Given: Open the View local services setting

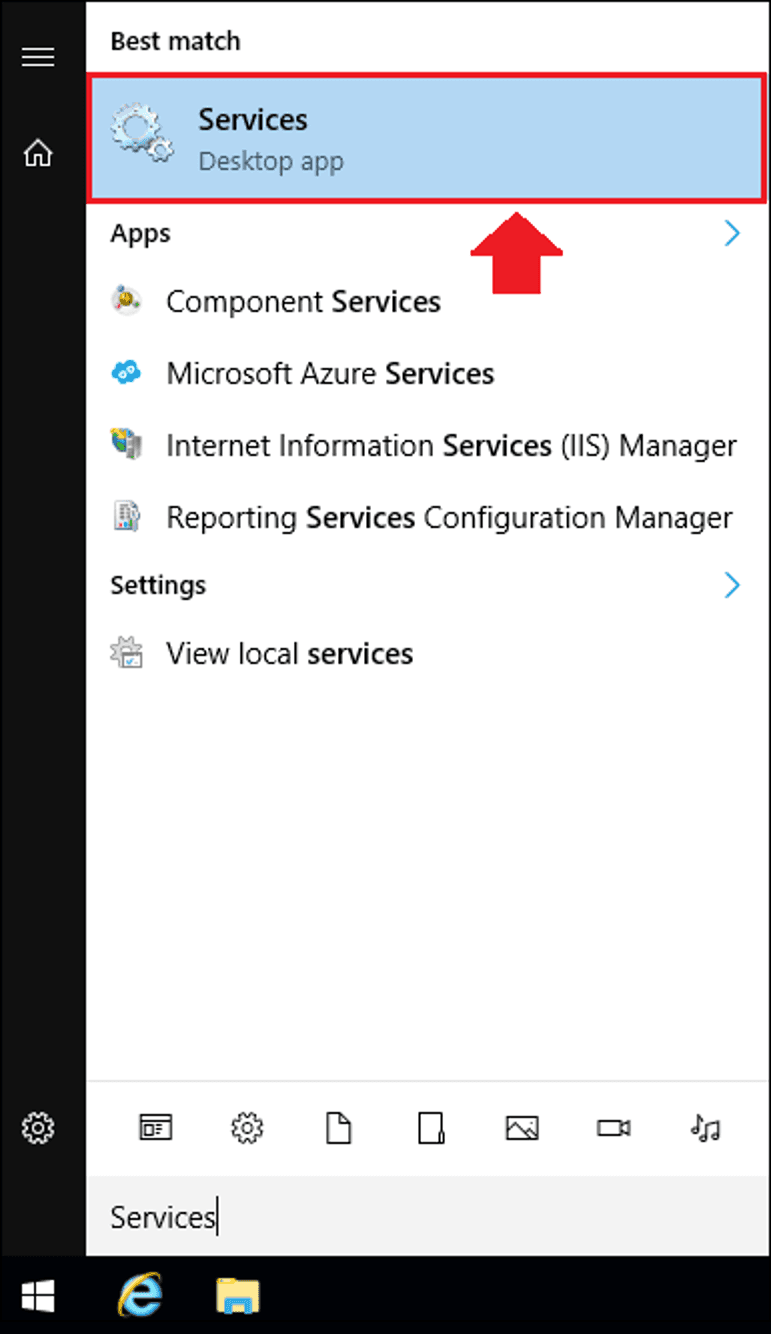Looking at the screenshot, I should pyautogui.click(x=289, y=654).
